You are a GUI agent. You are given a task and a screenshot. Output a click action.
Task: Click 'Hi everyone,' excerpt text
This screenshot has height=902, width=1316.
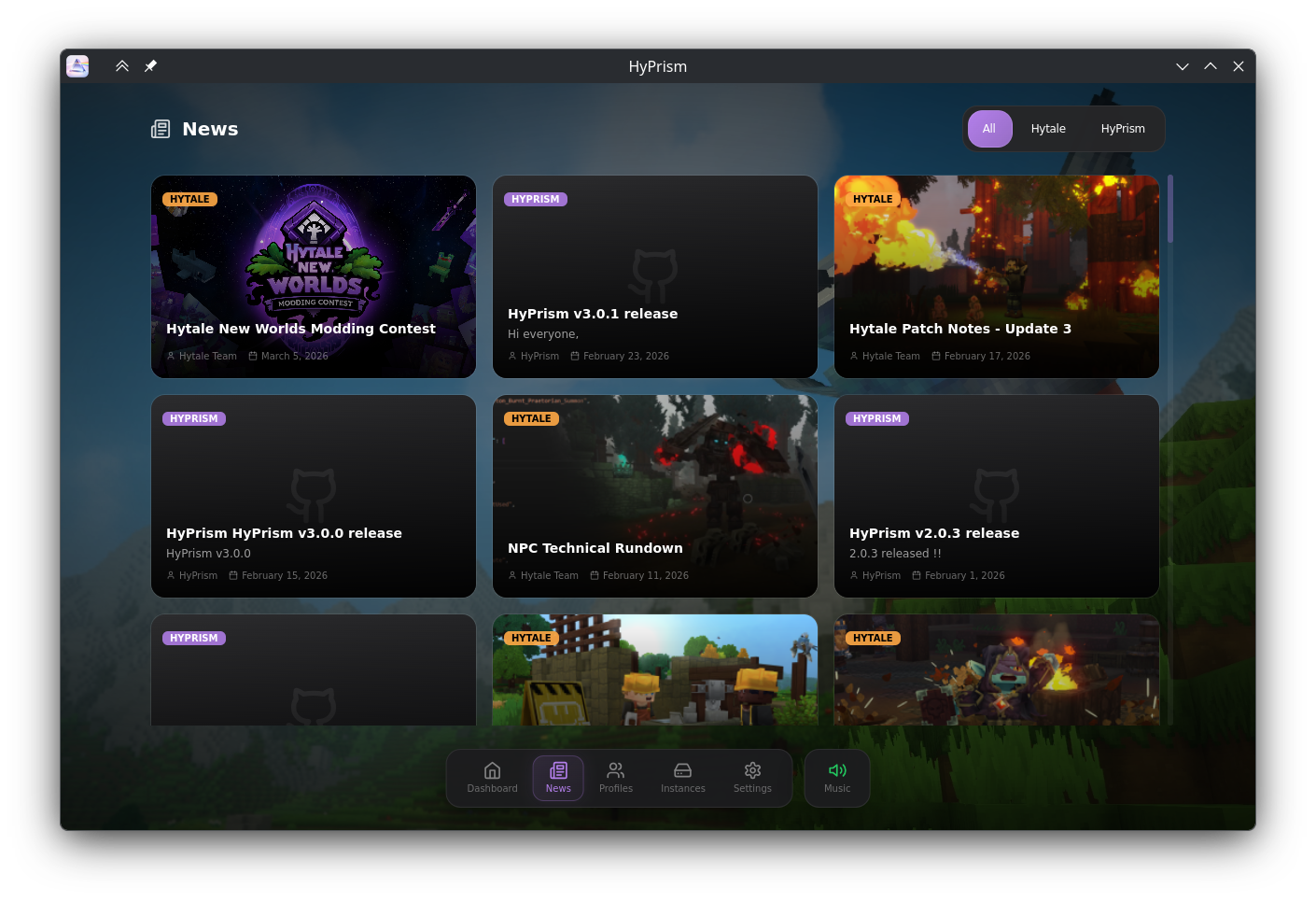point(543,334)
